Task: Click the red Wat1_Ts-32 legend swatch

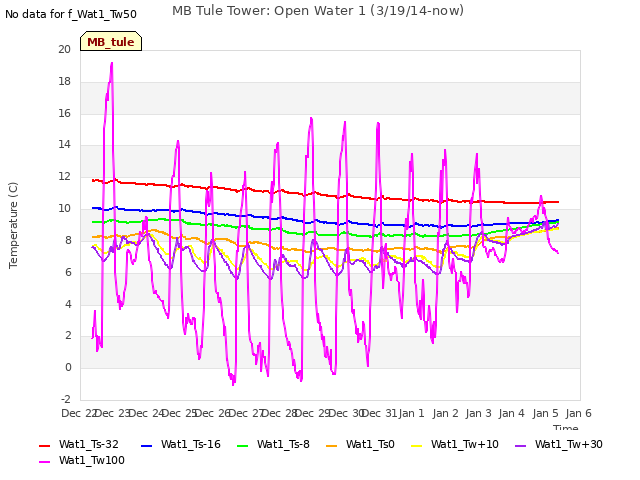Action: click(44, 446)
